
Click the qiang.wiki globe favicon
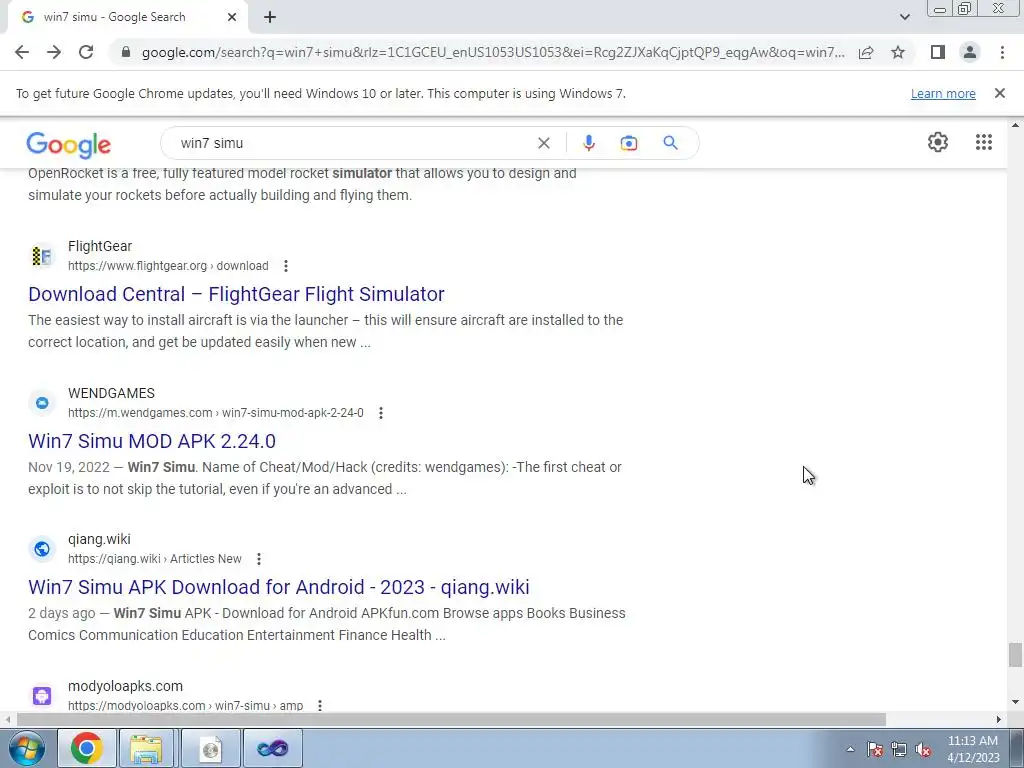(x=42, y=549)
